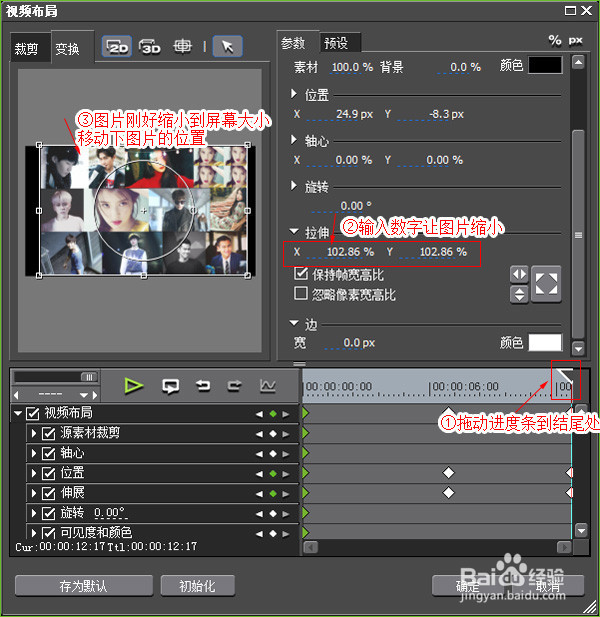Click the 素材 100.0 % opacity field
The image size is (600, 617).
352,67
